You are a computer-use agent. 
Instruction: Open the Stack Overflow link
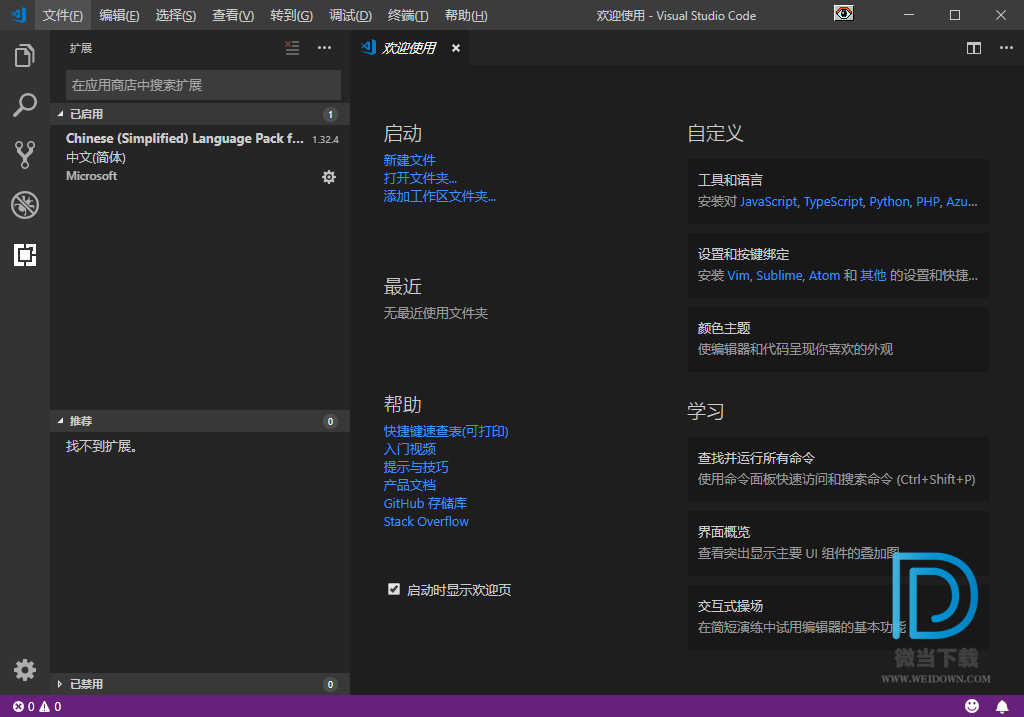point(426,521)
